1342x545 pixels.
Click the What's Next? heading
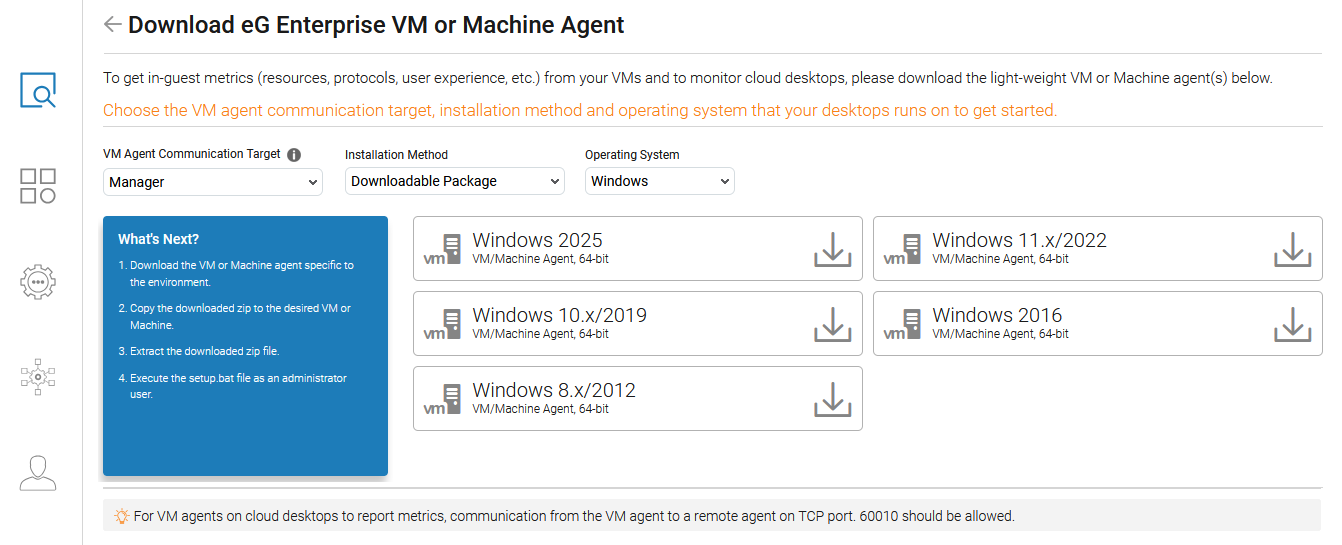pos(158,239)
